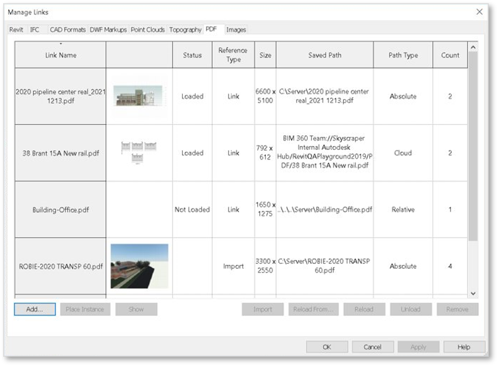The width and height of the screenshot is (497, 365).
Task: Click the Add... button
Action: pyautogui.click(x=35, y=309)
